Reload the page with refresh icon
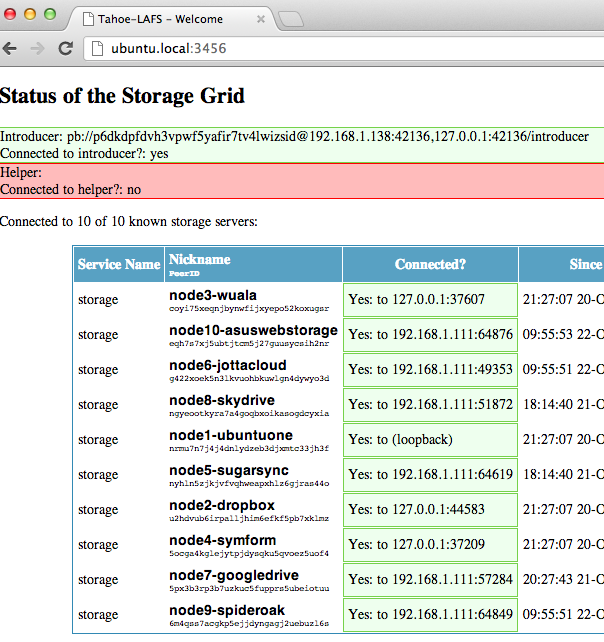The height and width of the screenshot is (642, 604). tap(65, 48)
